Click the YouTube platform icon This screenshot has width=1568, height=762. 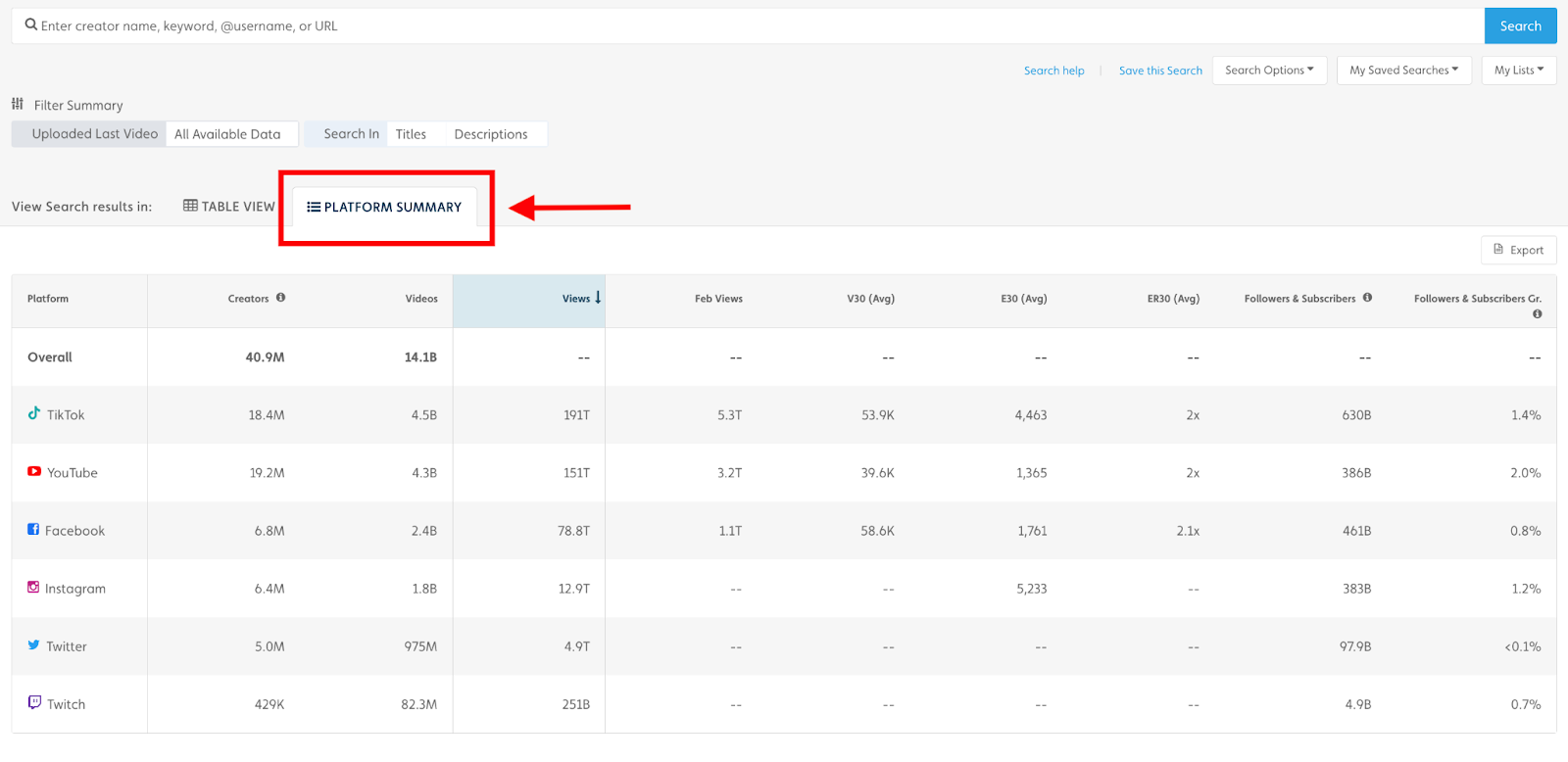[x=34, y=471]
